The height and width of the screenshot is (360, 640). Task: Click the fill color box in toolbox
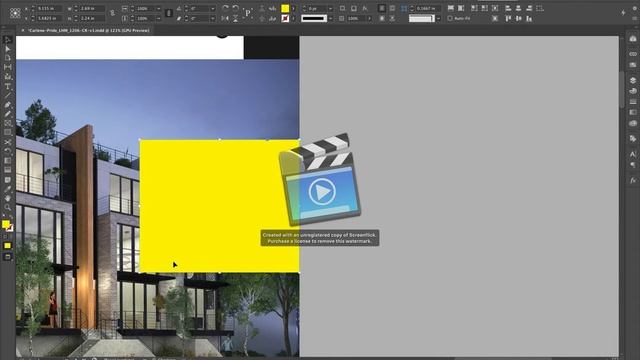(5, 224)
